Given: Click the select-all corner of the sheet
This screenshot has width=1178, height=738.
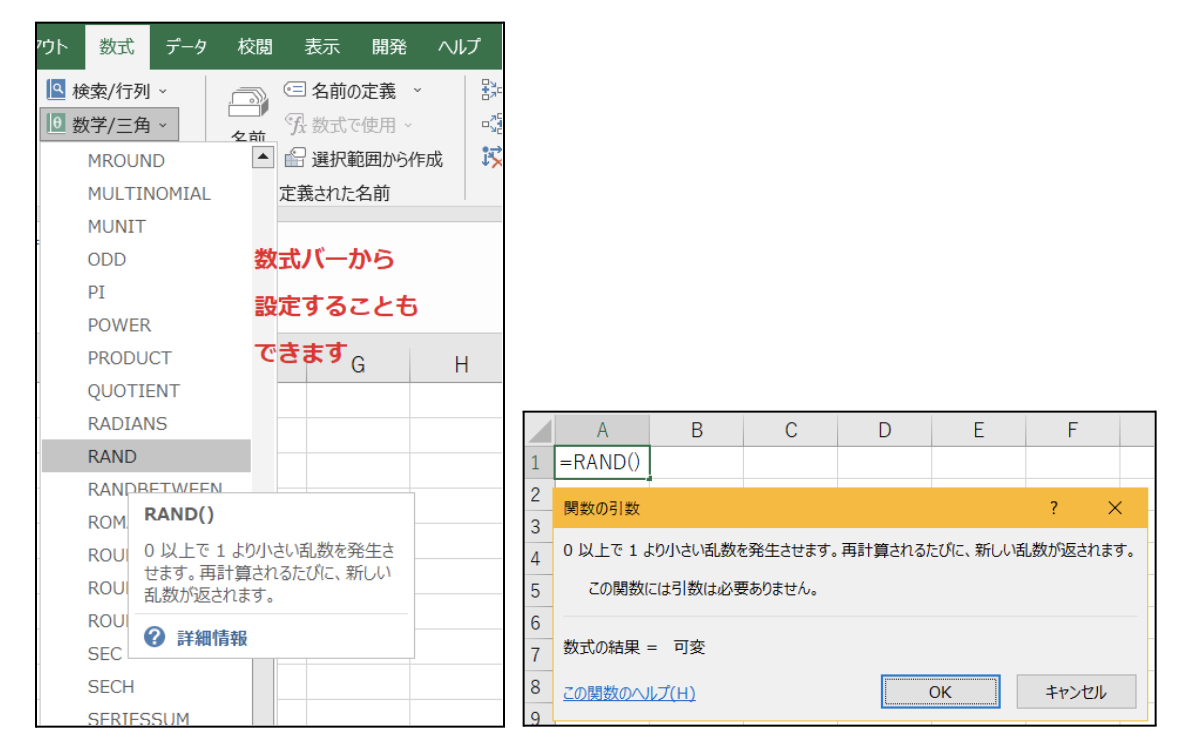Looking at the screenshot, I should pos(539,430).
